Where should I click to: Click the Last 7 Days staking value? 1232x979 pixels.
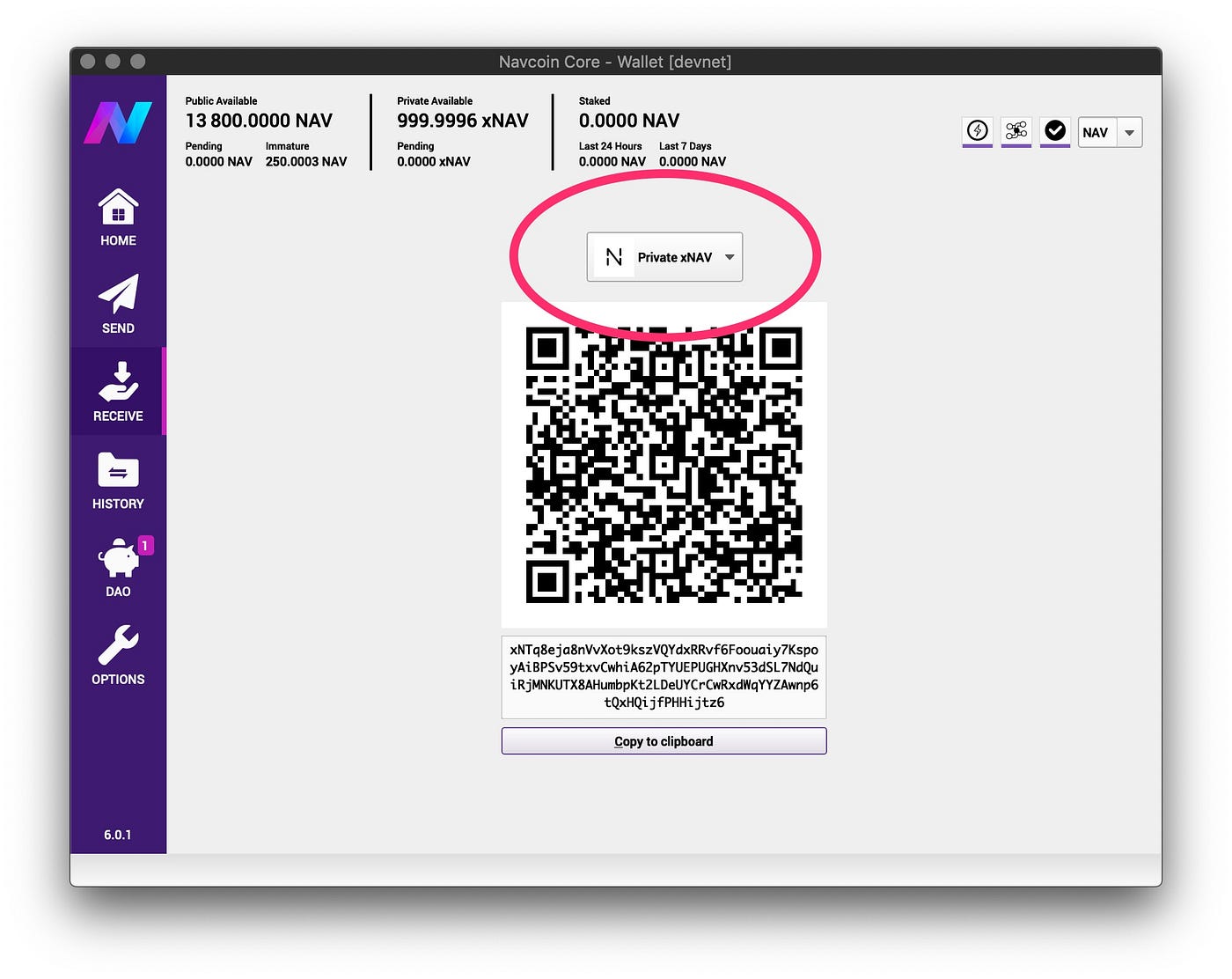point(693,162)
